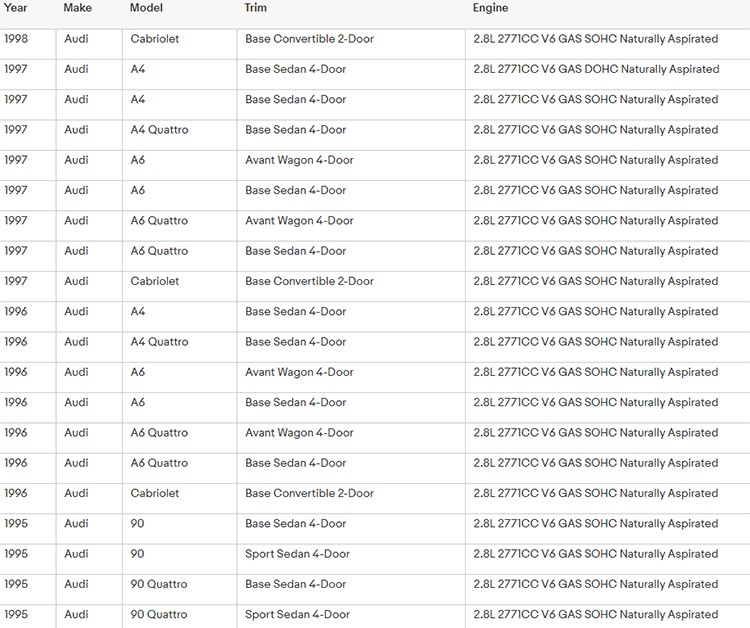Screen dimensions: 750x628
Task: Click the DOHC engine cell for 1997 A4
Action: pos(596,69)
